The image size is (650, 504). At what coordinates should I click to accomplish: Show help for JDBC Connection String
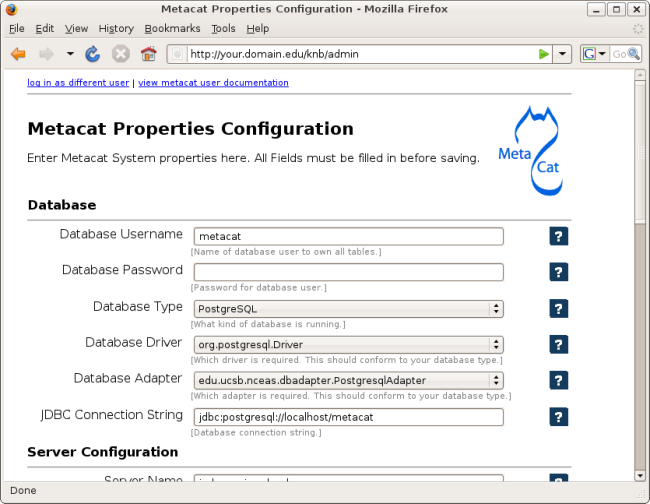pyautogui.click(x=559, y=417)
